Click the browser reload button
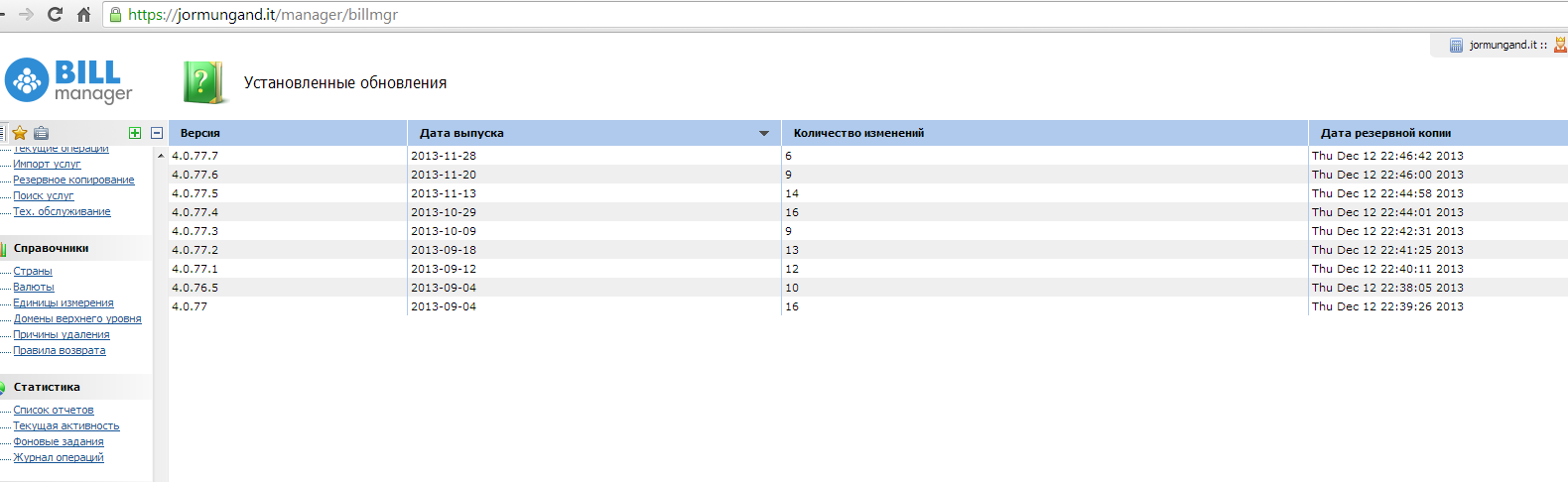Image resolution: width=1568 pixels, height=482 pixels. 55,14
